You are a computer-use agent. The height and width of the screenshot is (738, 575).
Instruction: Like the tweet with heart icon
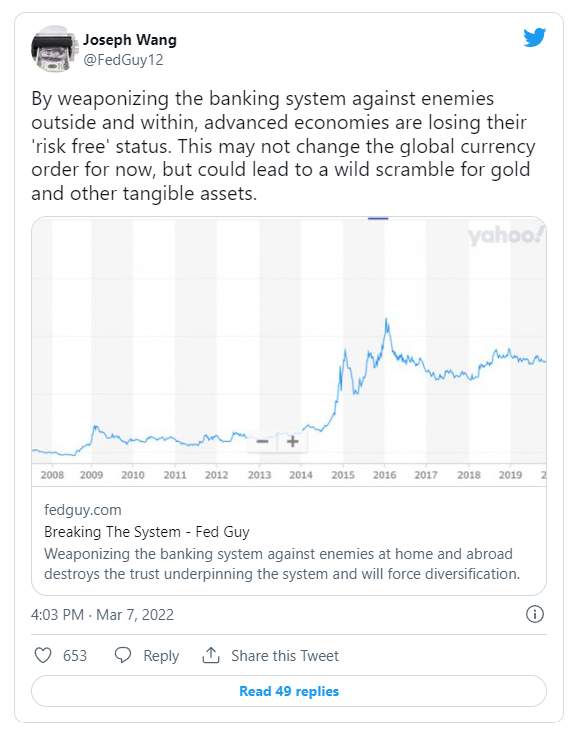(x=43, y=655)
